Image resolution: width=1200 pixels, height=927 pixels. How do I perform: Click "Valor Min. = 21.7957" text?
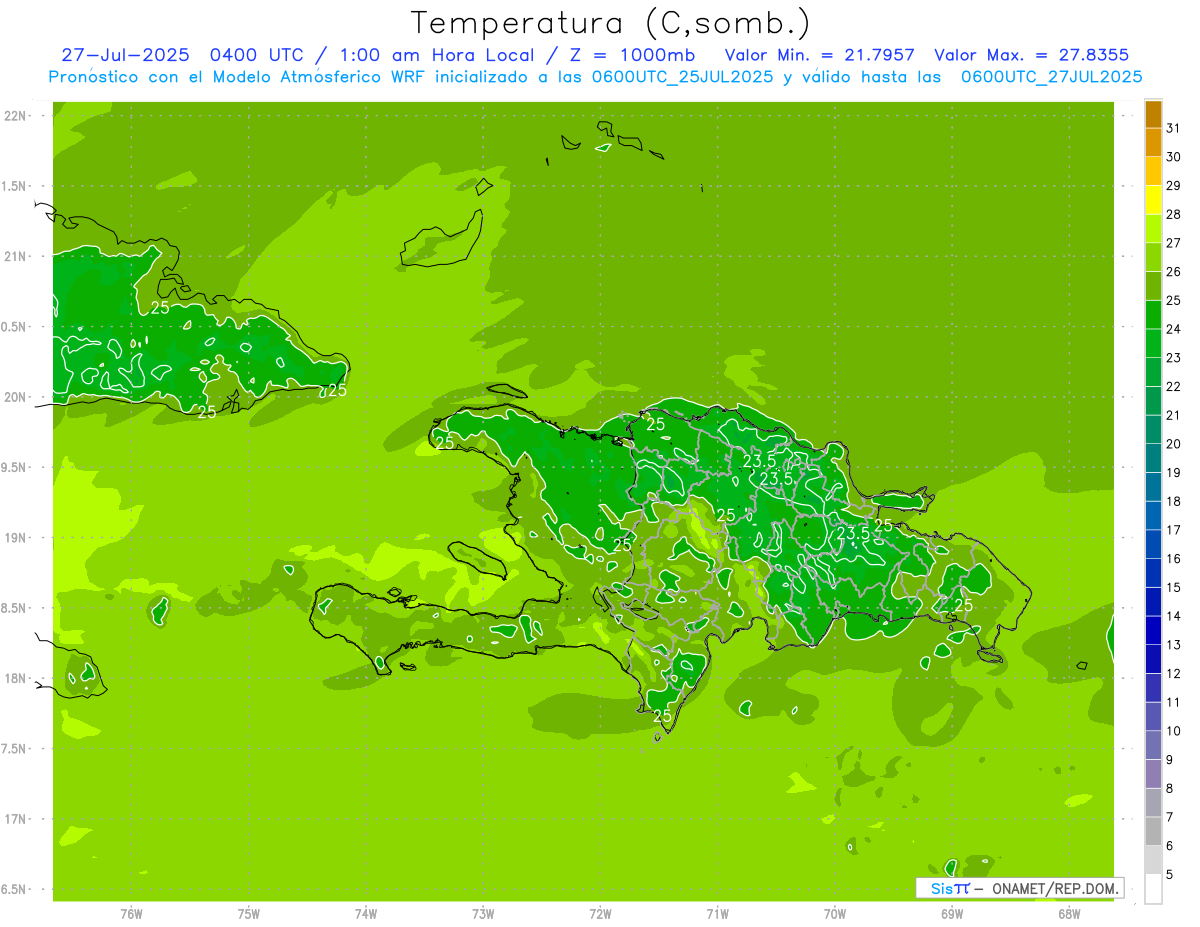[x=819, y=55]
